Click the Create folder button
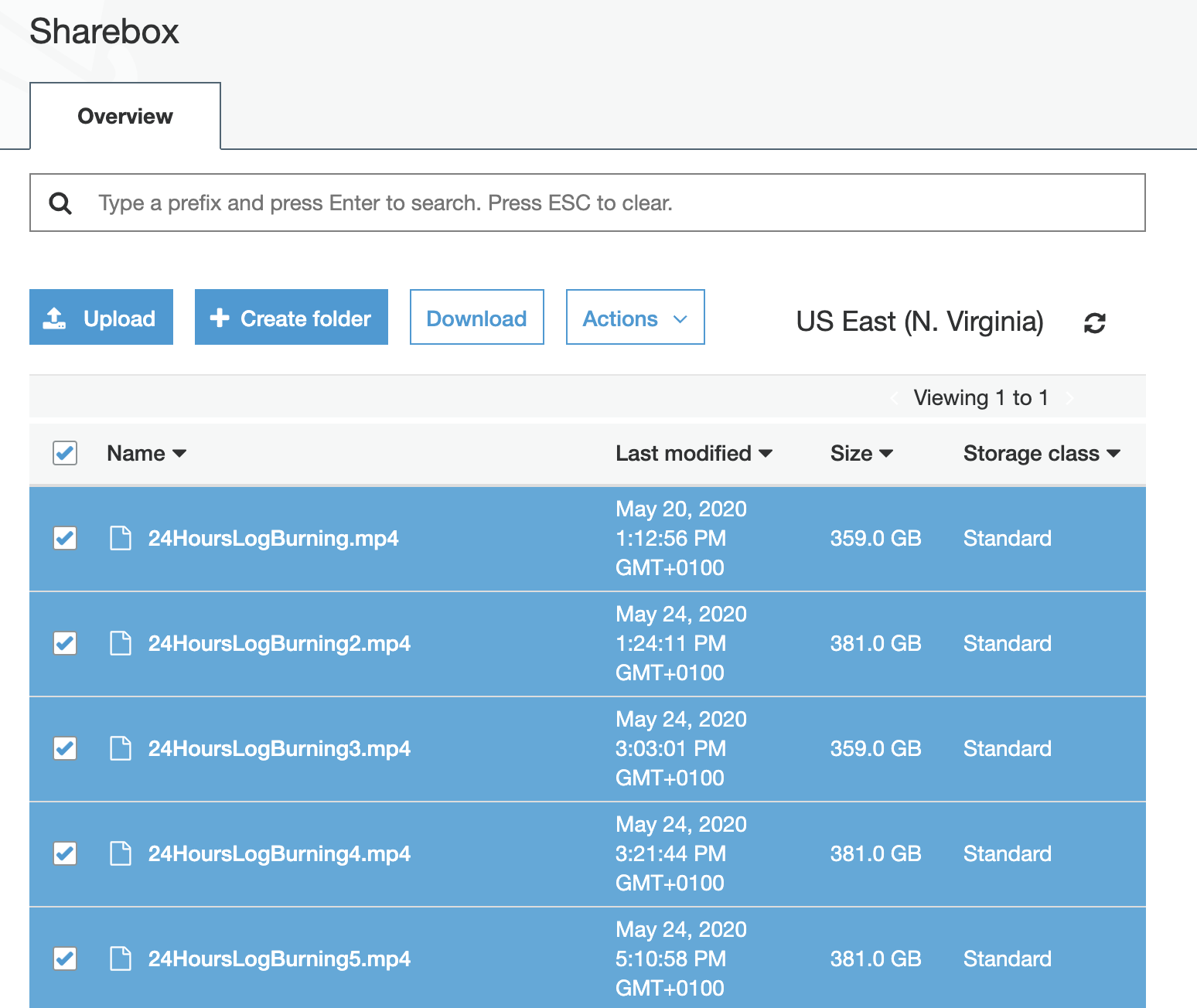 pyautogui.click(x=291, y=318)
